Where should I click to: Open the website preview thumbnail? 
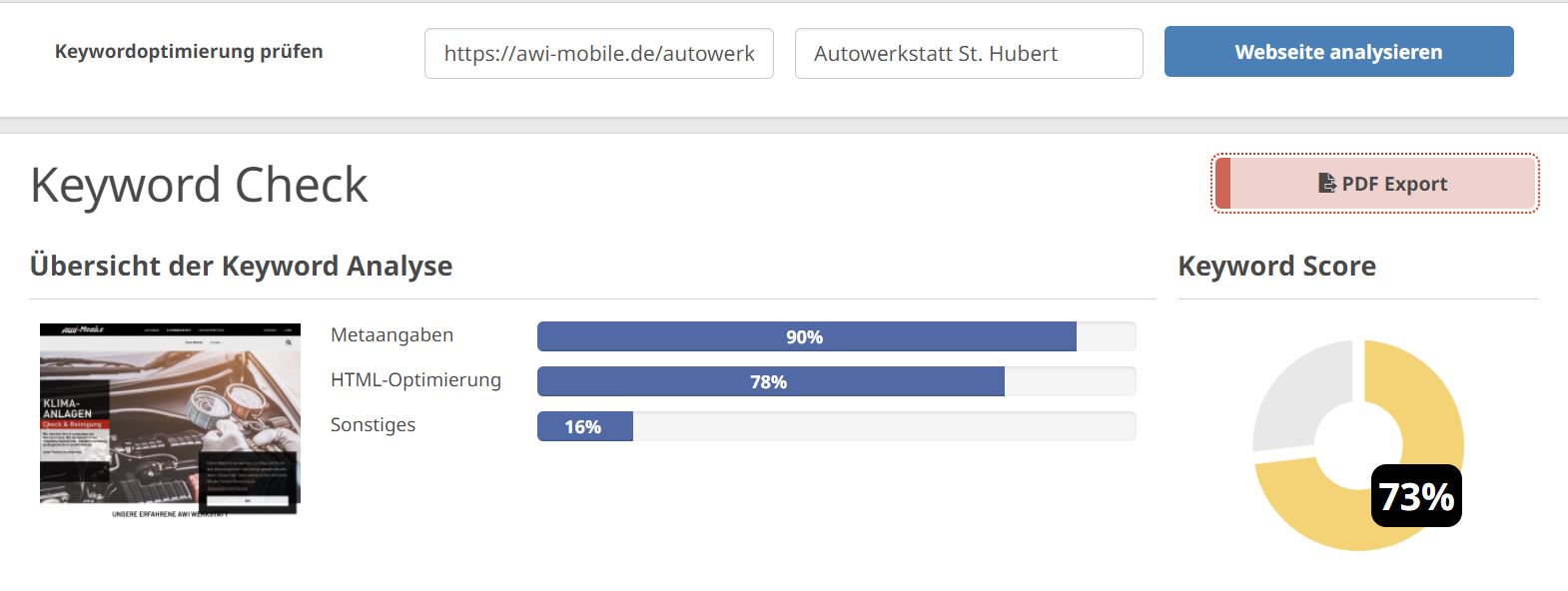pos(170,420)
